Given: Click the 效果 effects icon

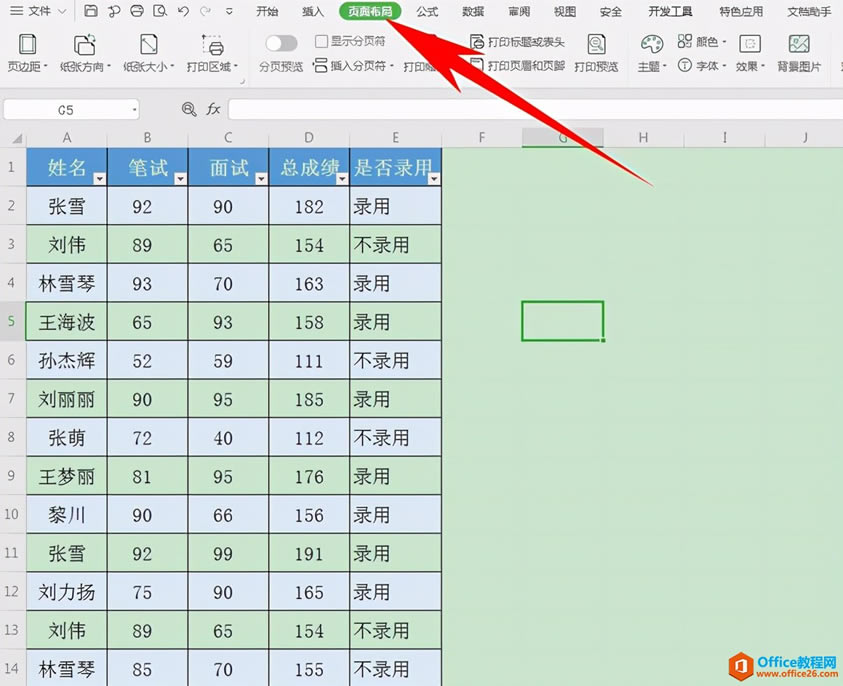Looking at the screenshot, I should tap(749, 44).
